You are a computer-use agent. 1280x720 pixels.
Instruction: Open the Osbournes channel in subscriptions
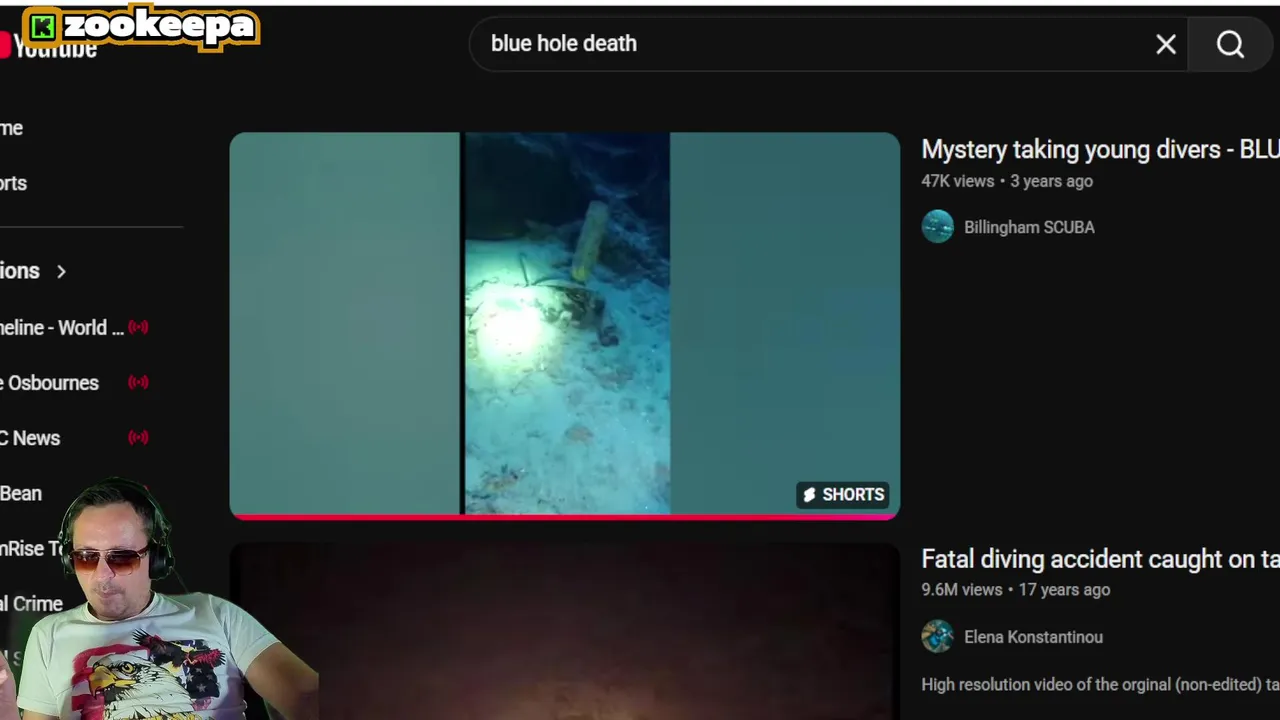[49, 382]
